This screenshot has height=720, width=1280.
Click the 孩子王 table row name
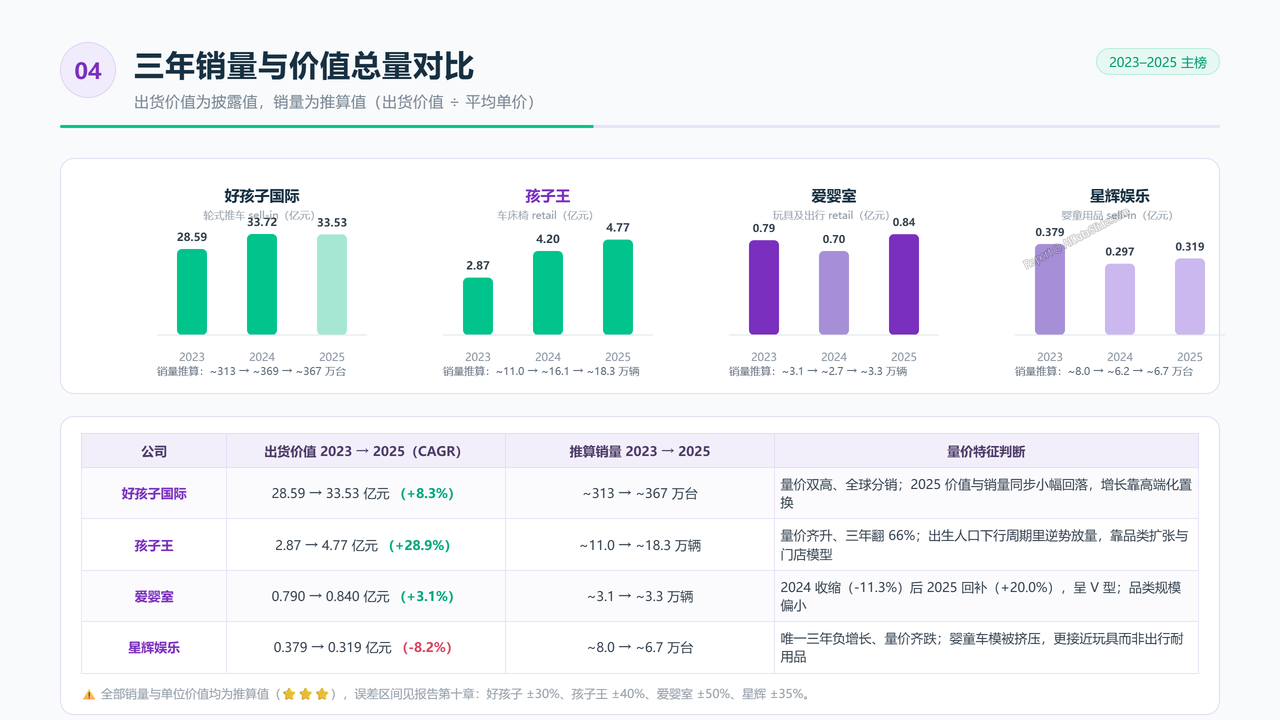coord(154,545)
